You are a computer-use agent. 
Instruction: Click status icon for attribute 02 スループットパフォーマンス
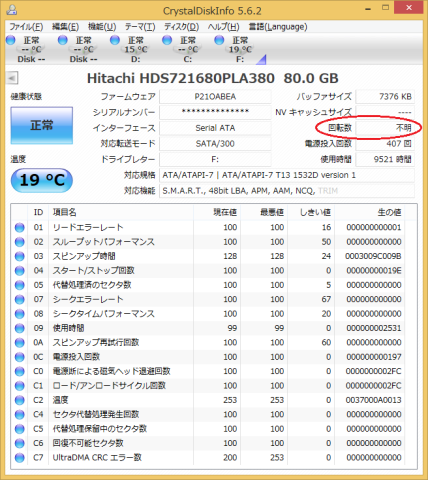20,242
